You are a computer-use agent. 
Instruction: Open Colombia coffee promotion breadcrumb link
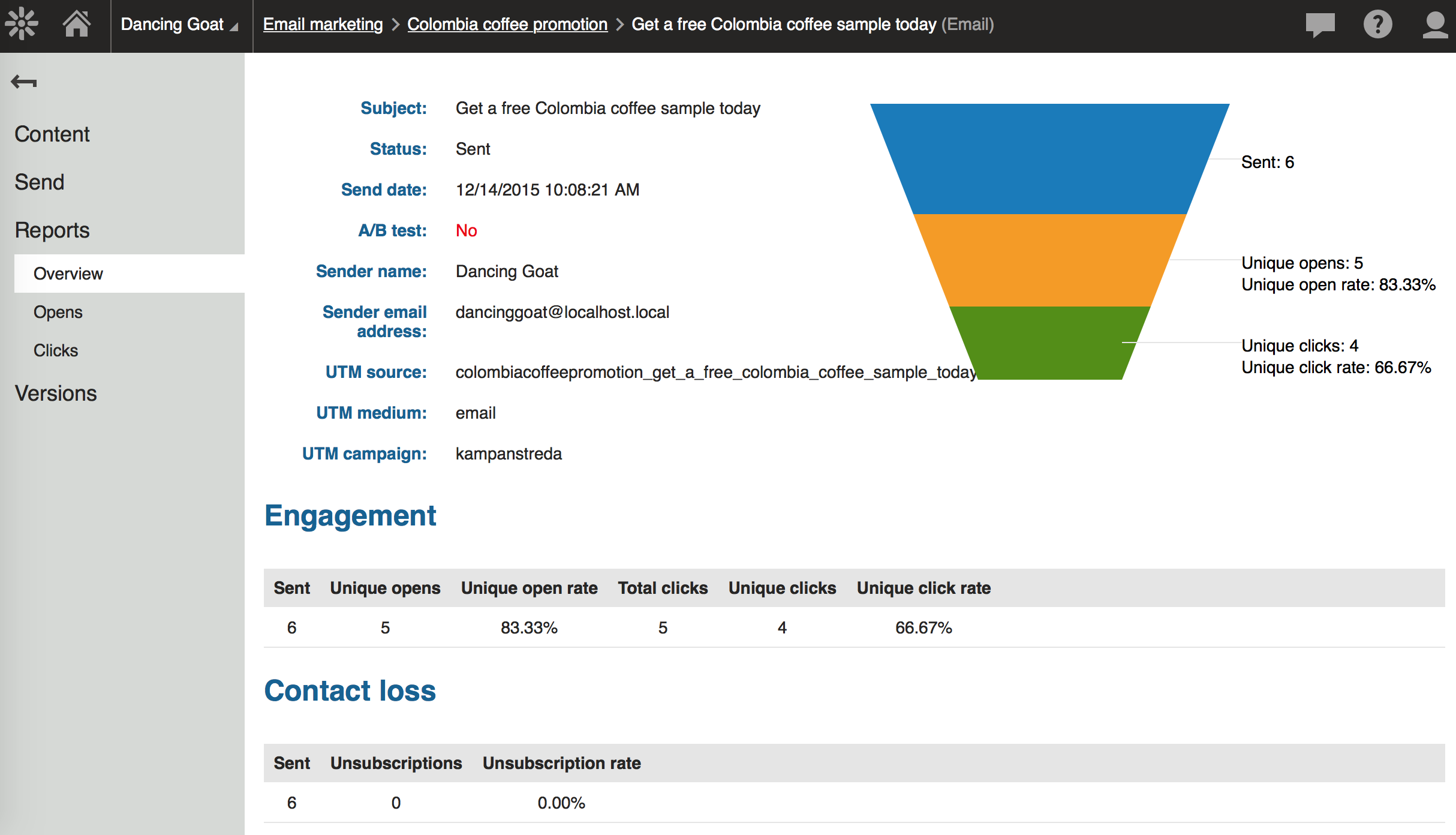tap(507, 25)
